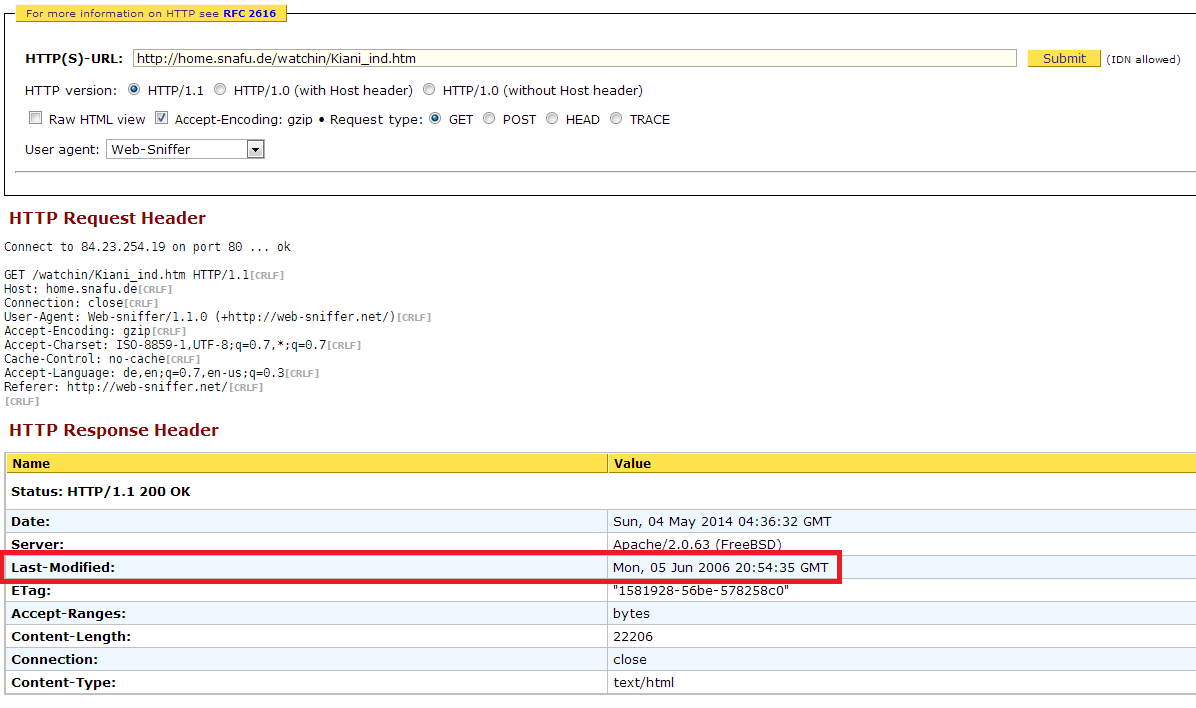Enable the Raw HTML view checkbox
1196x708 pixels.
click(35, 117)
